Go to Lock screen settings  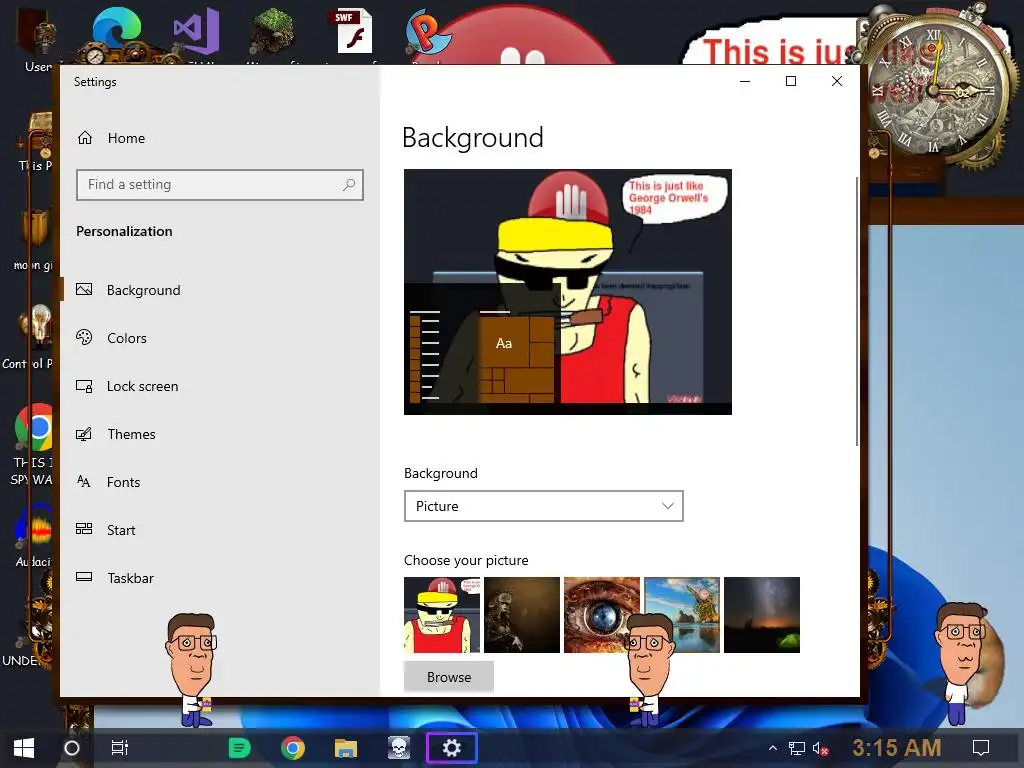point(142,387)
